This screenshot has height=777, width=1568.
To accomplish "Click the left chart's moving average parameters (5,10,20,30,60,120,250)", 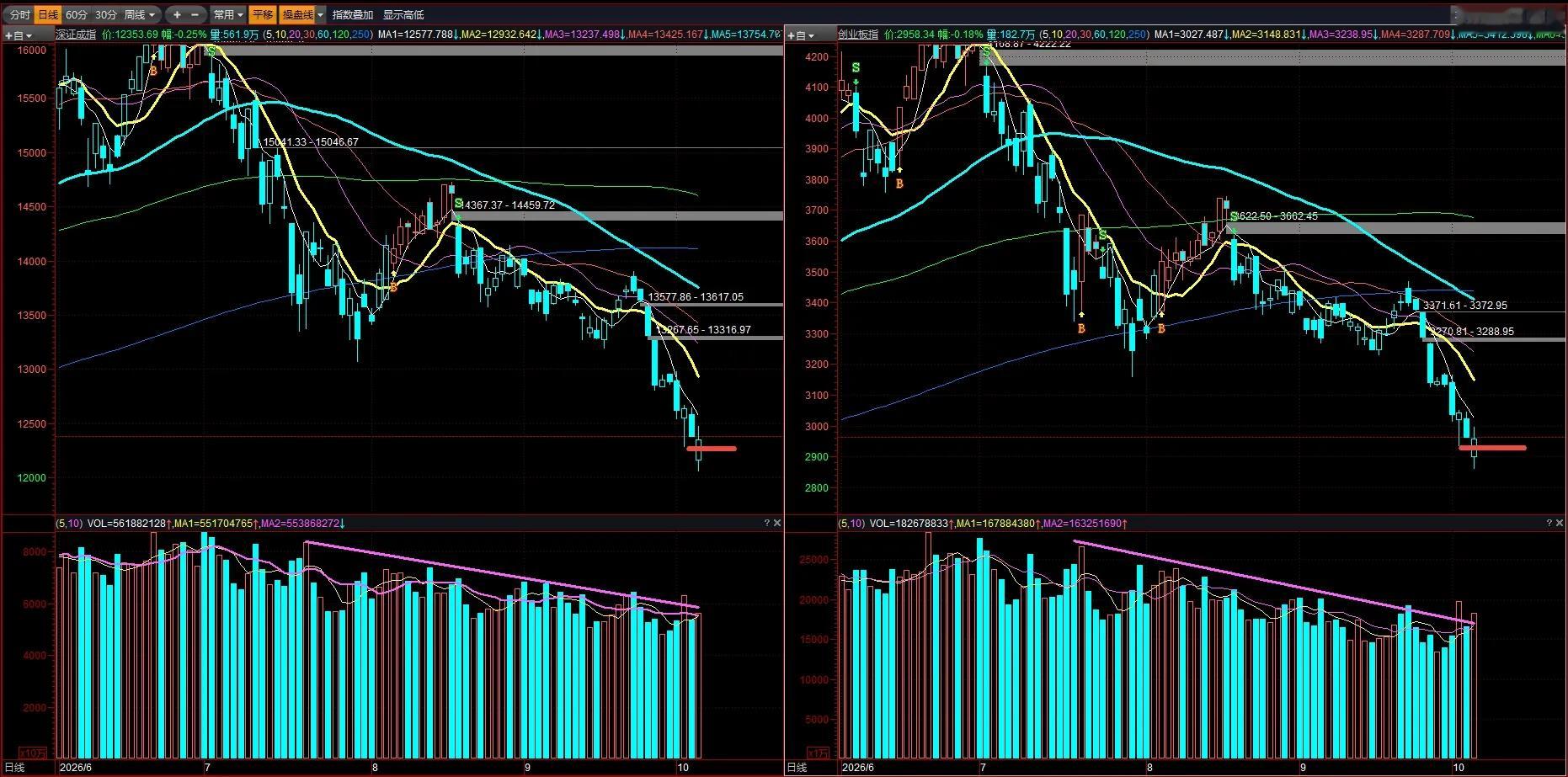I will coord(317,35).
